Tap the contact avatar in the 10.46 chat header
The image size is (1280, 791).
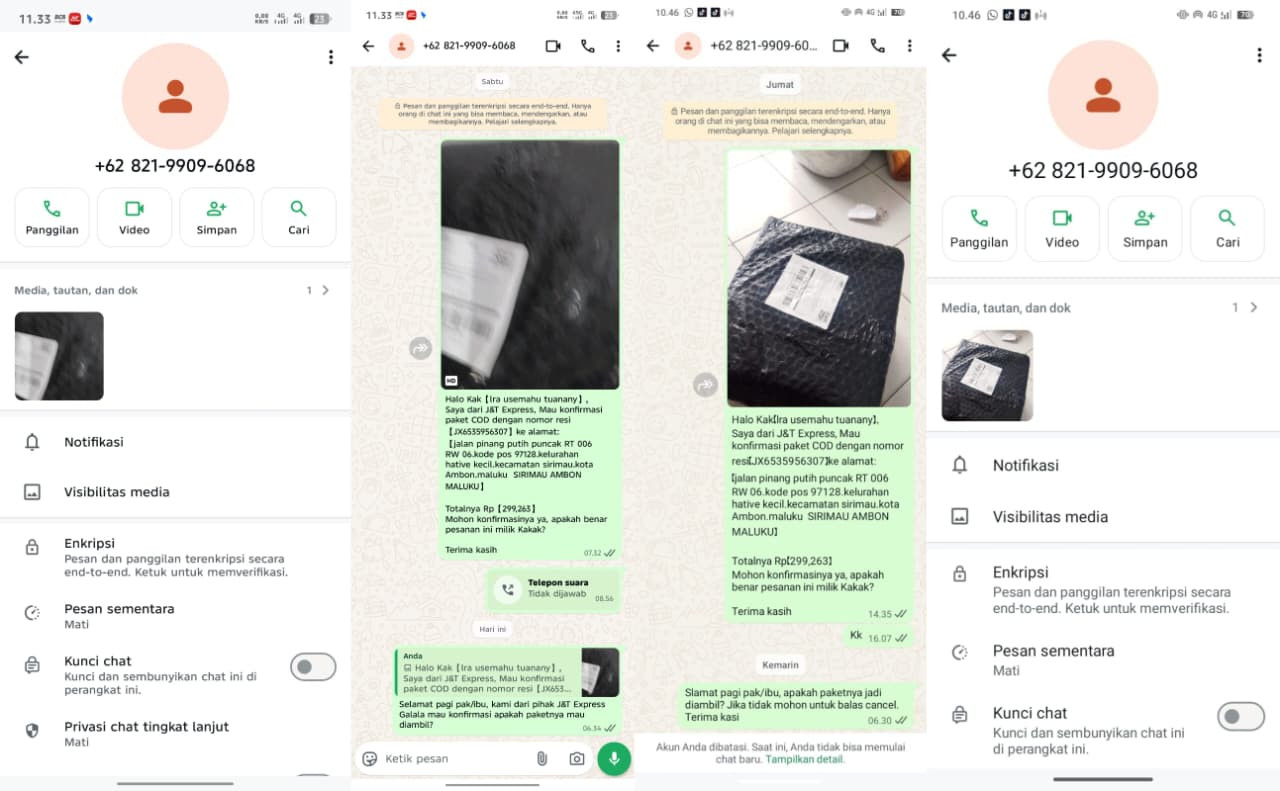tap(688, 46)
